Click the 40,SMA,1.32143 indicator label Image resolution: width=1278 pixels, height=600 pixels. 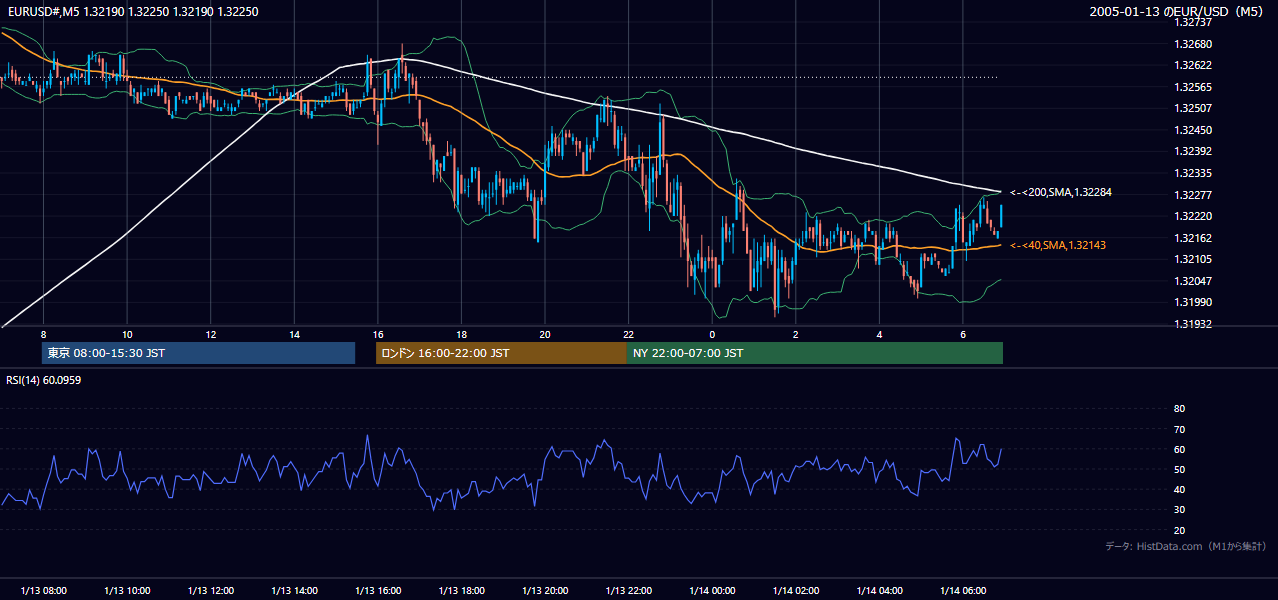pyautogui.click(x=1058, y=245)
